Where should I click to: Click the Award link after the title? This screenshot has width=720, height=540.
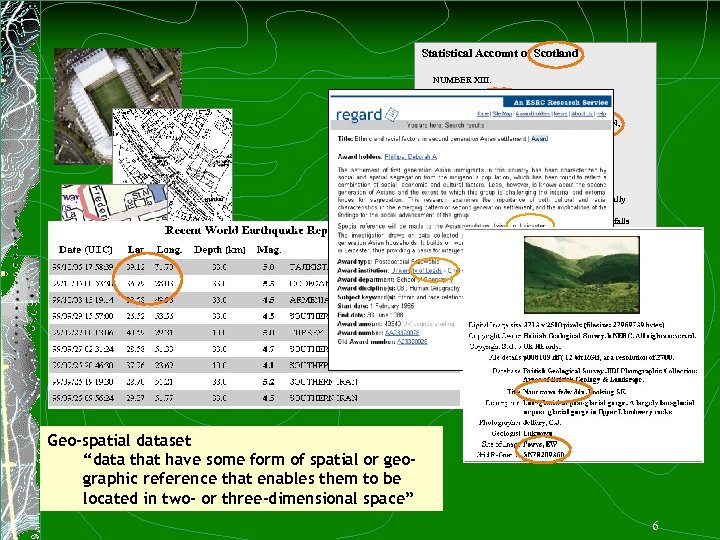click(540, 138)
